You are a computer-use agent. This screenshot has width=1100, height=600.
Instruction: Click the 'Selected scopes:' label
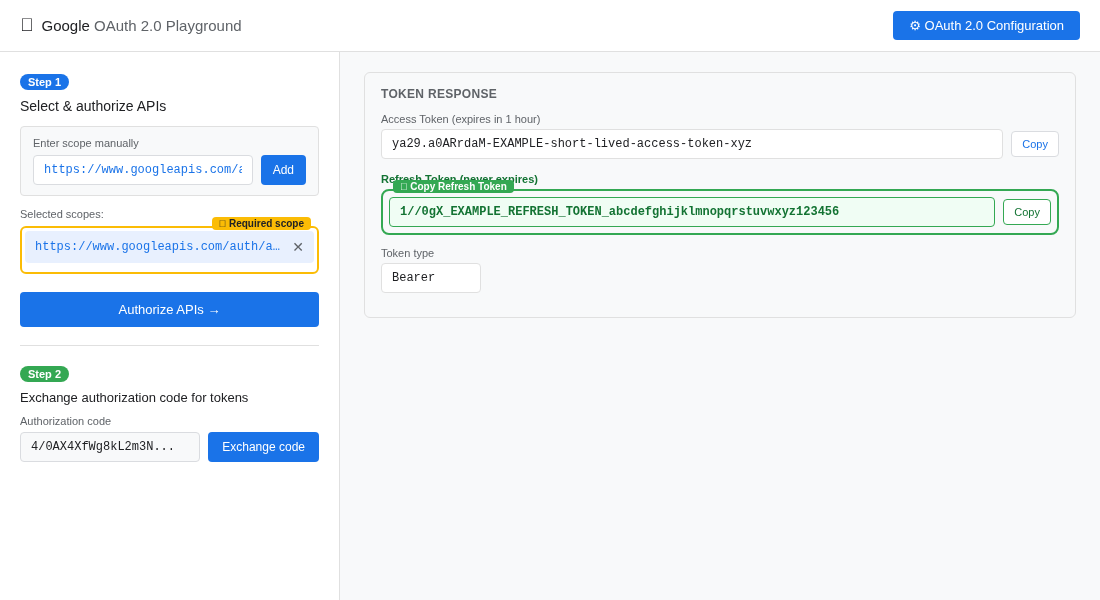[x=62, y=214]
